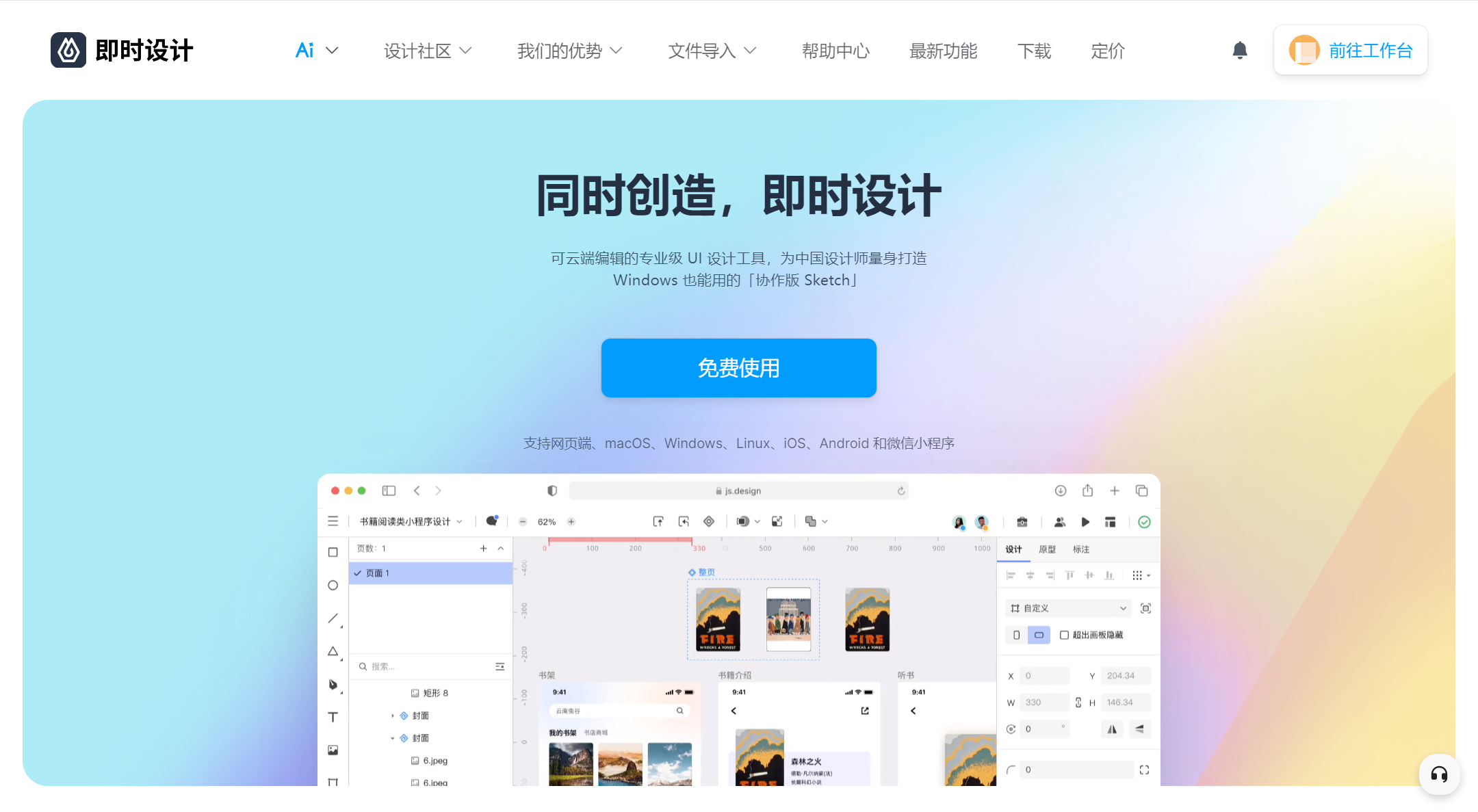
Task: Open the 自定义 dropdown menu
Action: (1065, 608)
